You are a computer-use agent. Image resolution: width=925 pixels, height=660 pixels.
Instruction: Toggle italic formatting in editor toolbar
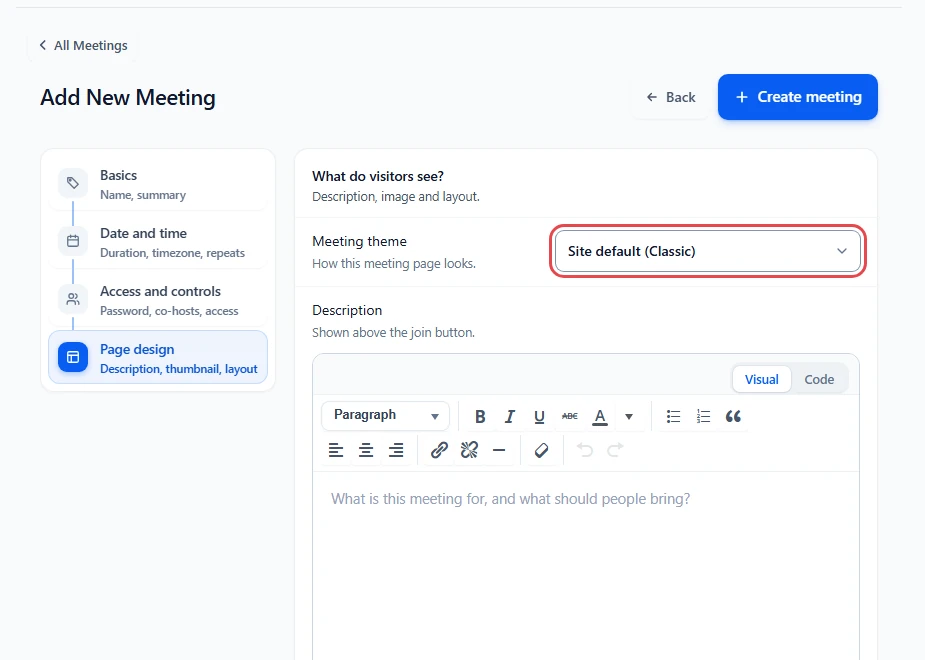point(510,416)
